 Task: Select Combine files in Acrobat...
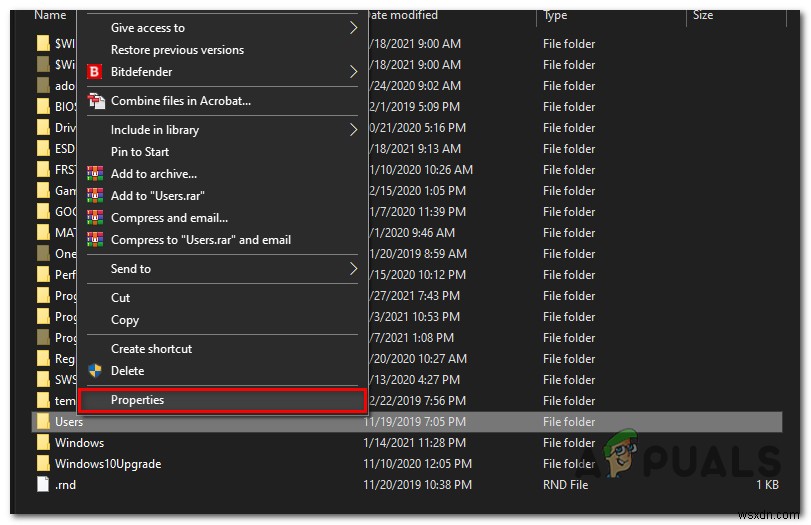[181, 101]
